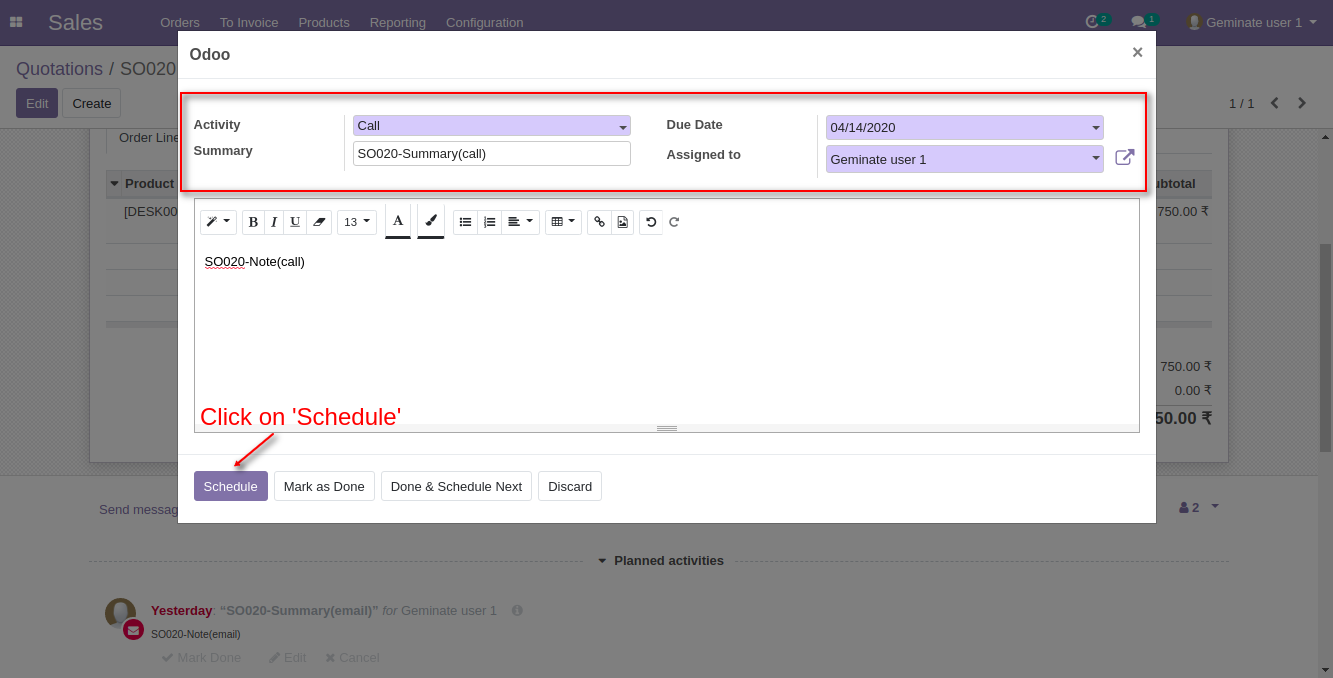The width and height of the screenshot is (1333, 678).
Task: Click Mark as Done
Action: point(324,486)
